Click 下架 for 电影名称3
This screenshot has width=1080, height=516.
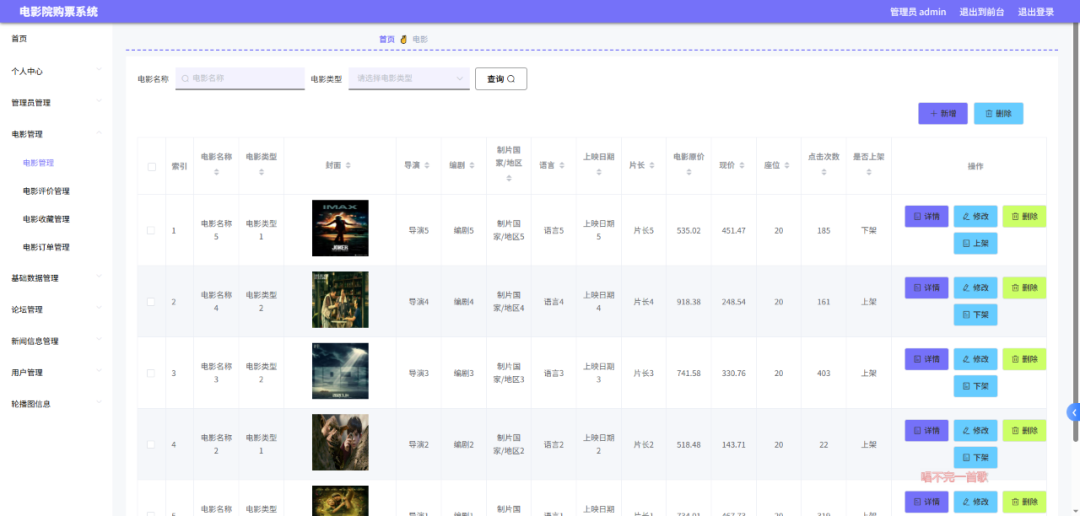point(975,386)
